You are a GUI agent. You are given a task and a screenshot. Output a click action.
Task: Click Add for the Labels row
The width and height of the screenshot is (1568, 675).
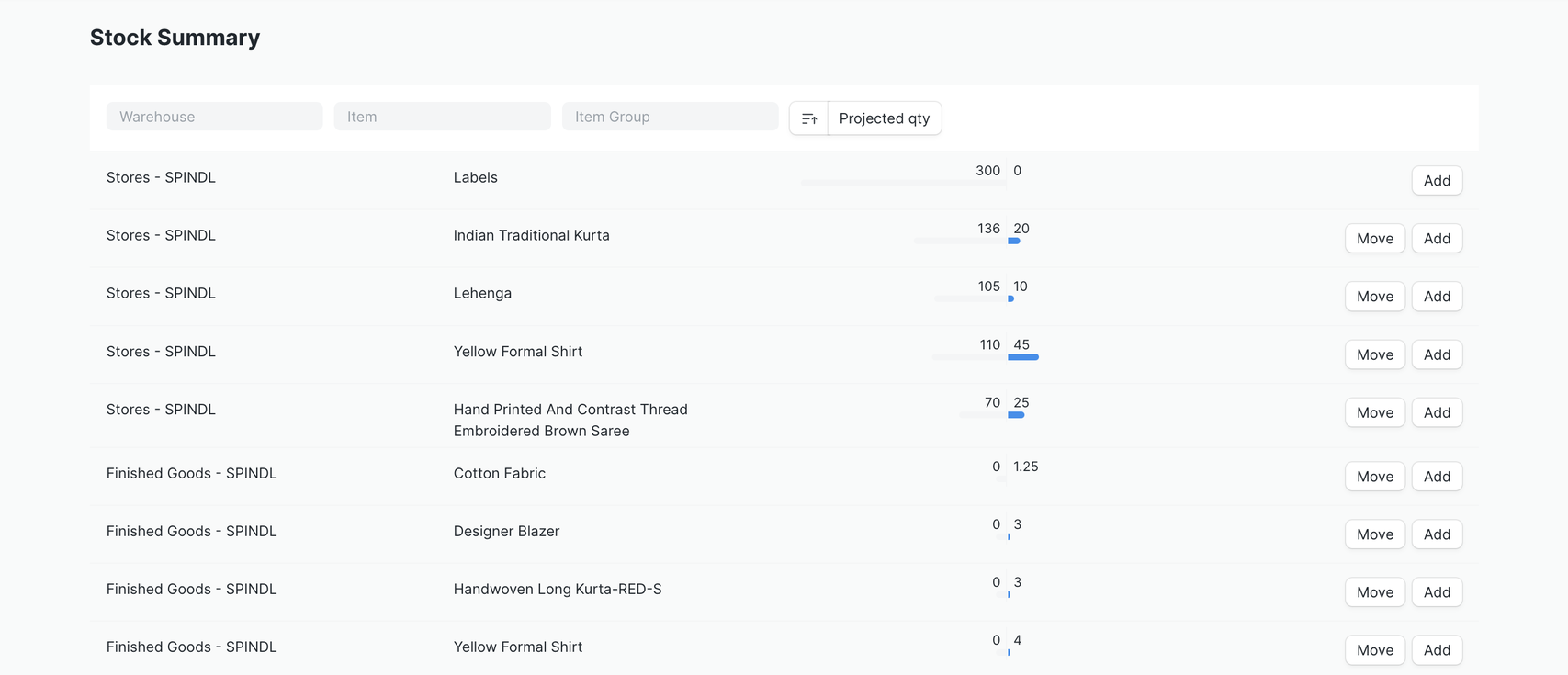[1436, 181]
